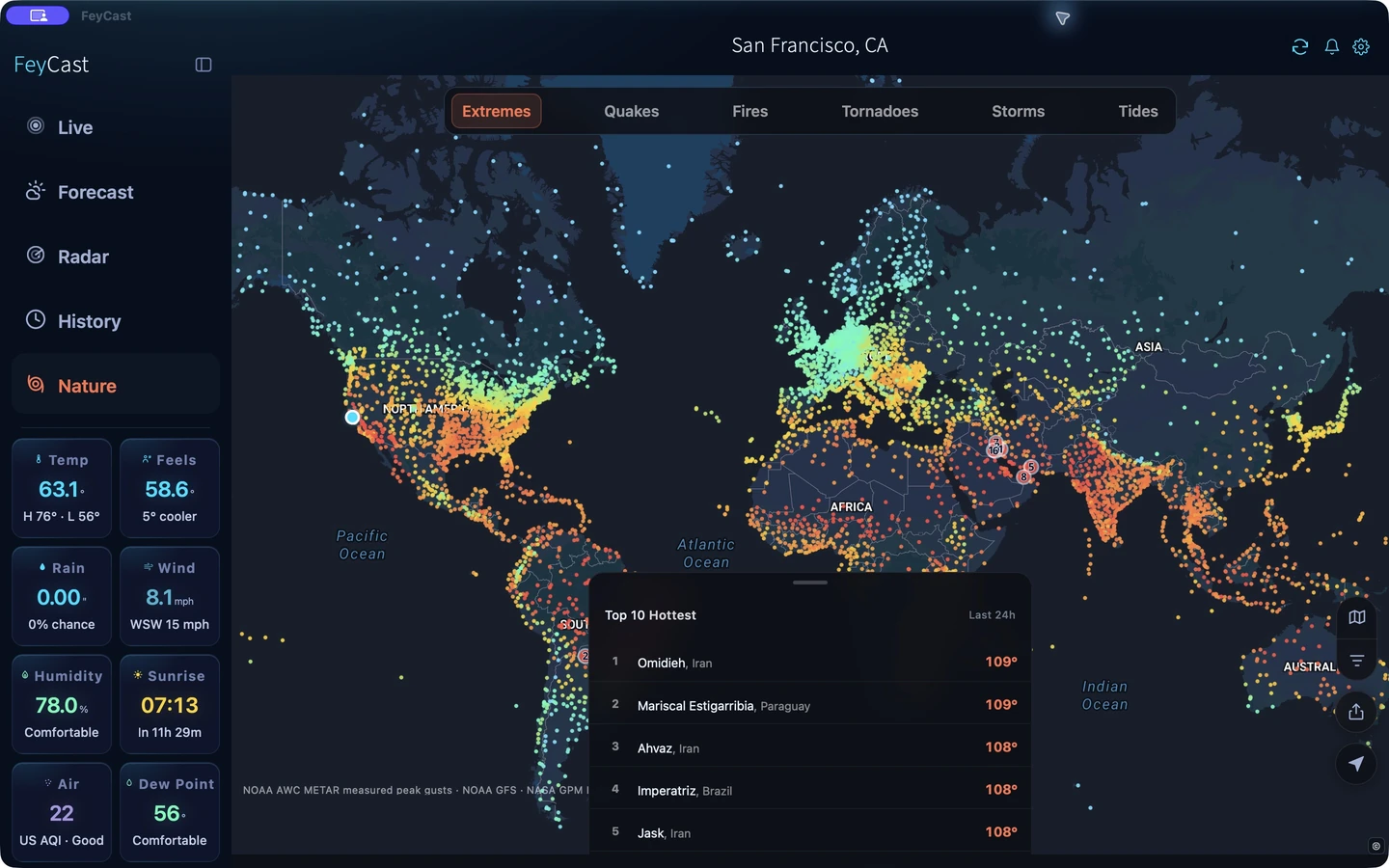Open the Forecast section
Image resolution: width=1389 pixels, height=868 pixels.
coord(116,192)
